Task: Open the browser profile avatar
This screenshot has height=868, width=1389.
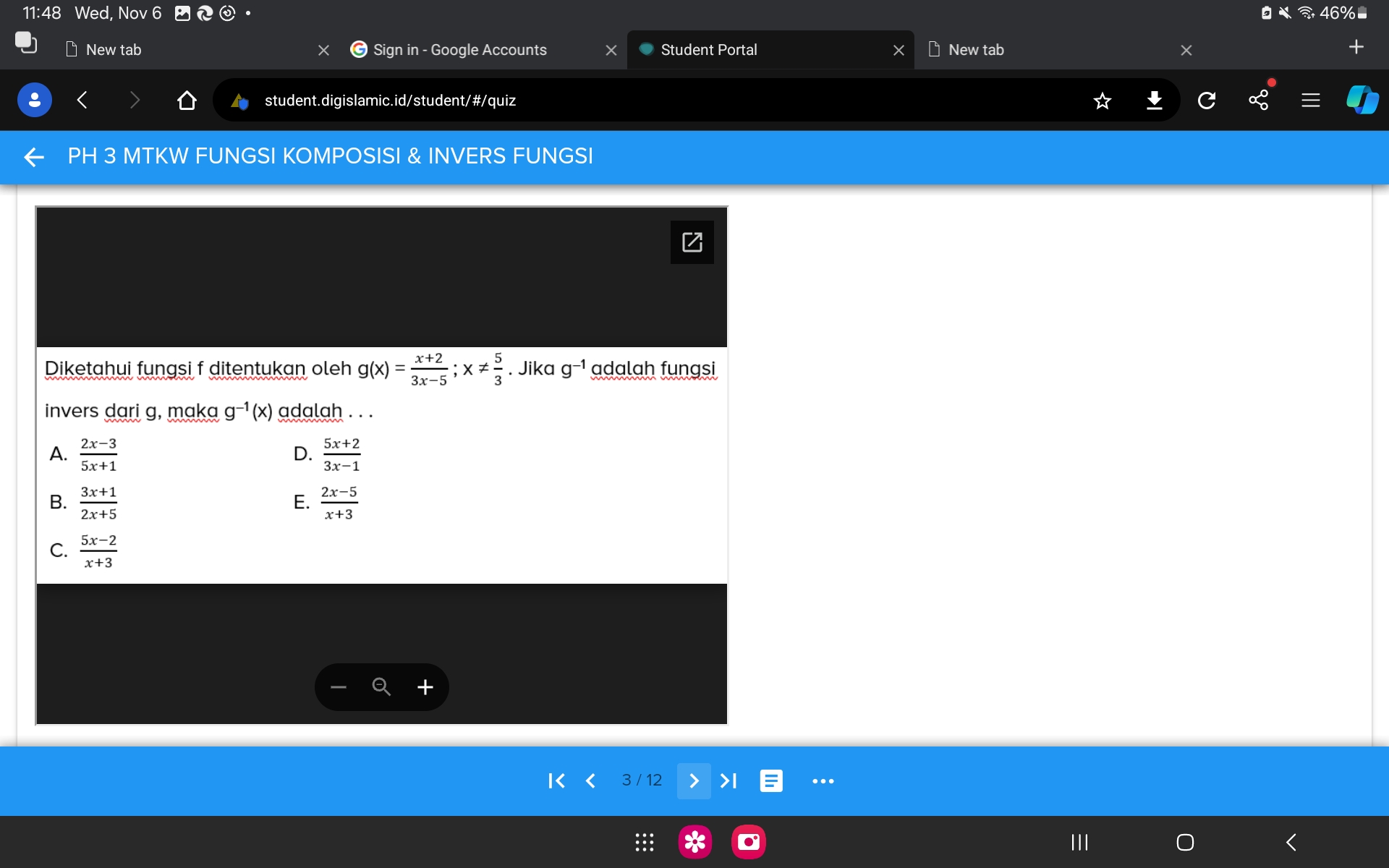Action: coord(34,100)
